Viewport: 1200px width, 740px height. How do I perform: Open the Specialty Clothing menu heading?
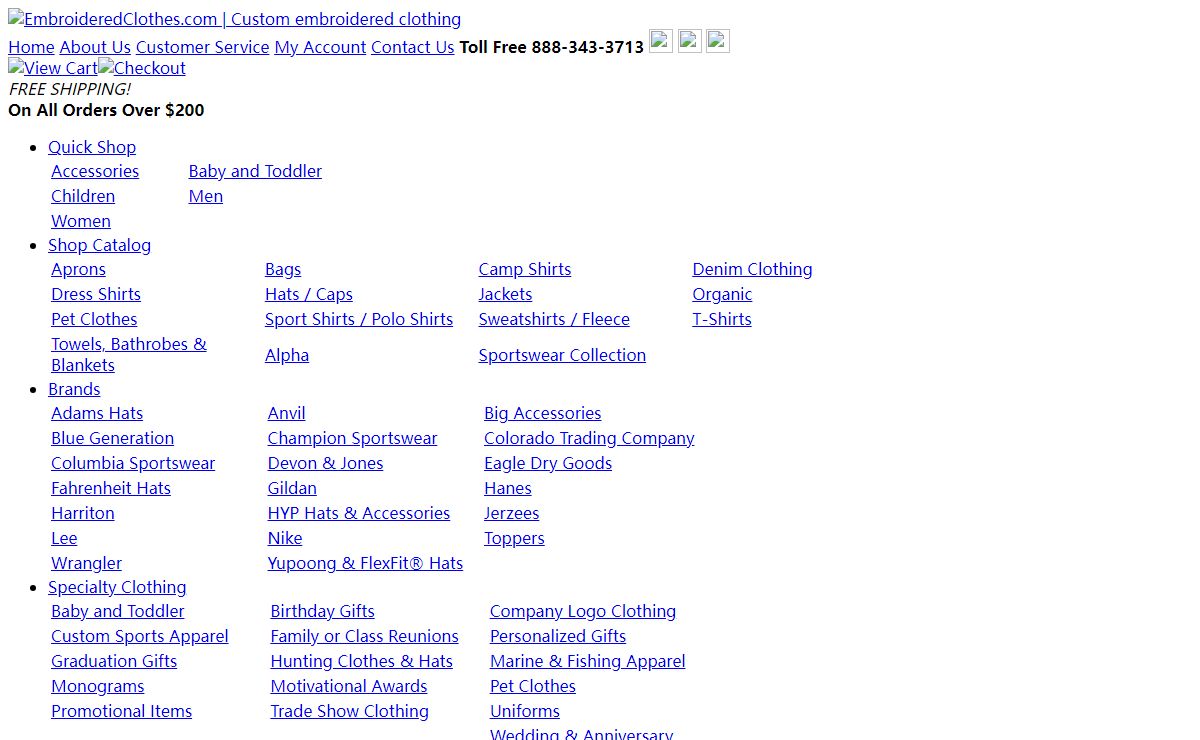click(x=117, y=587)
